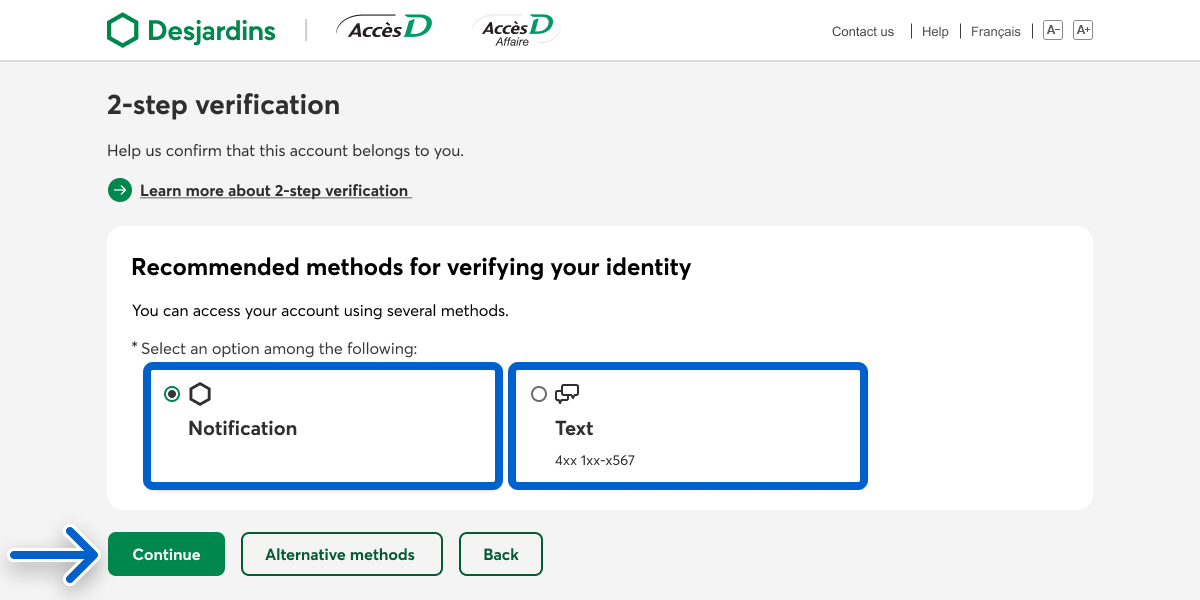Open the Help header item

click(935, 32)
